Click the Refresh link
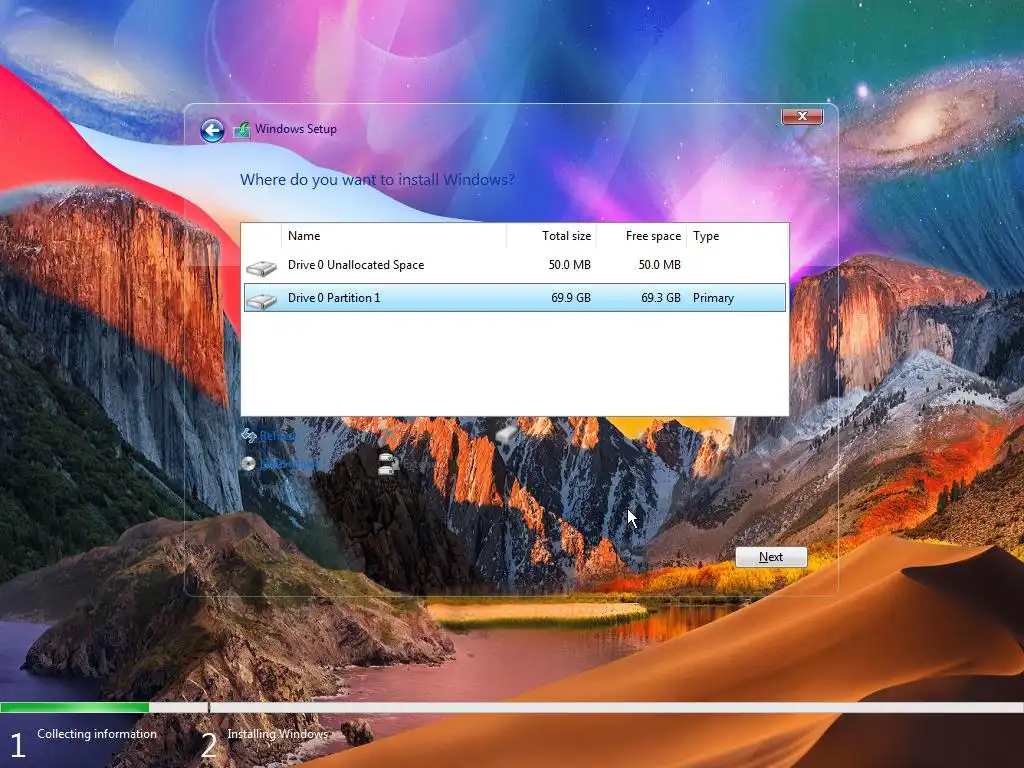 278,436
